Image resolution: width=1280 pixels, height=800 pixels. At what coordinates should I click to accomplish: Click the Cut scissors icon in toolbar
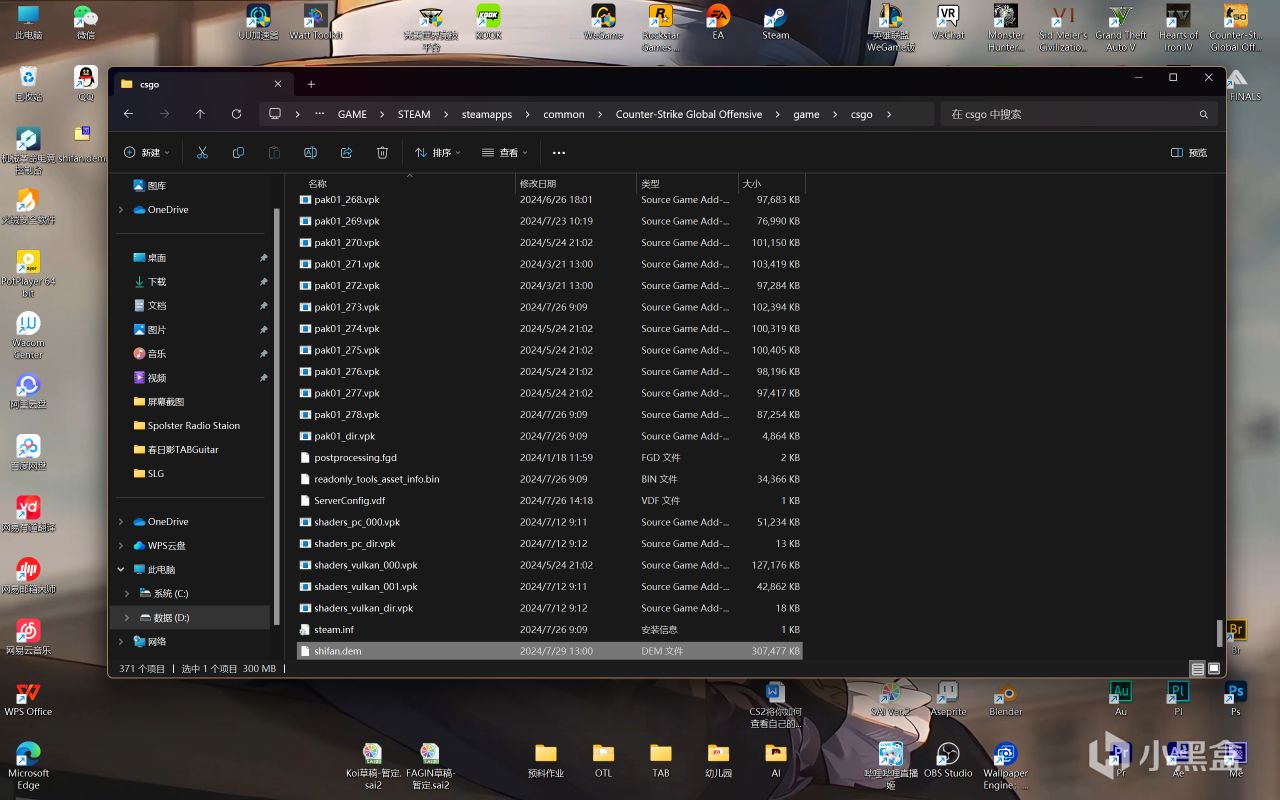pos(202,153)
